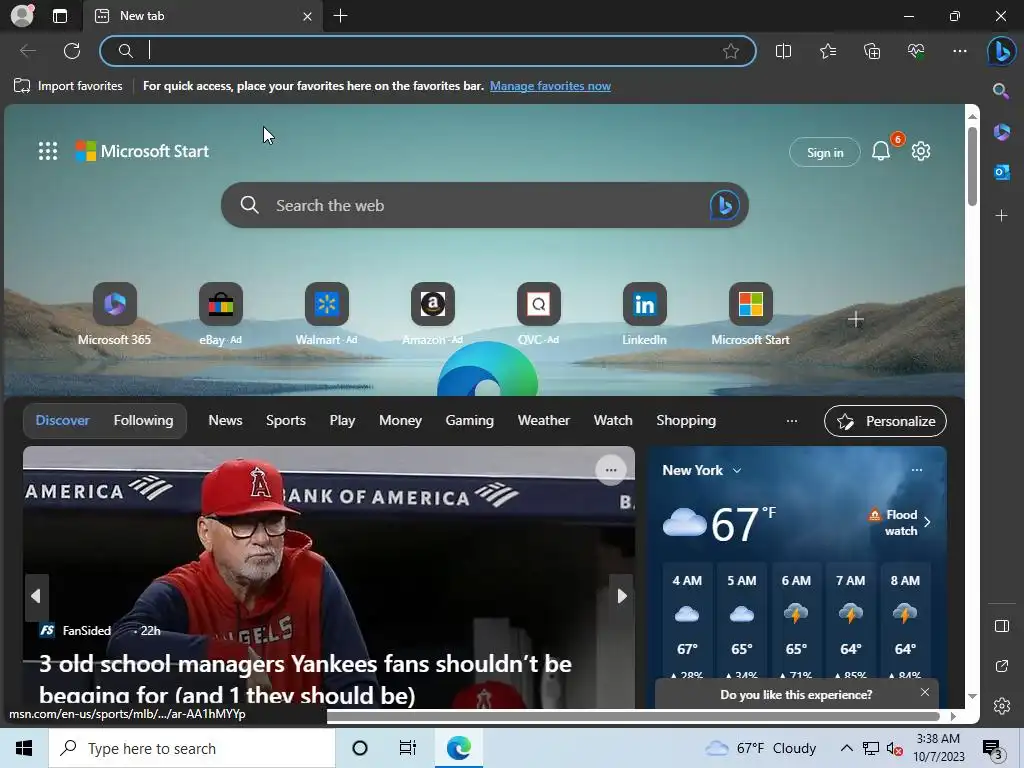Screen dimensions: 1024x768
Task: Open the browser profile avatar
Action: [x=22, y=16]
